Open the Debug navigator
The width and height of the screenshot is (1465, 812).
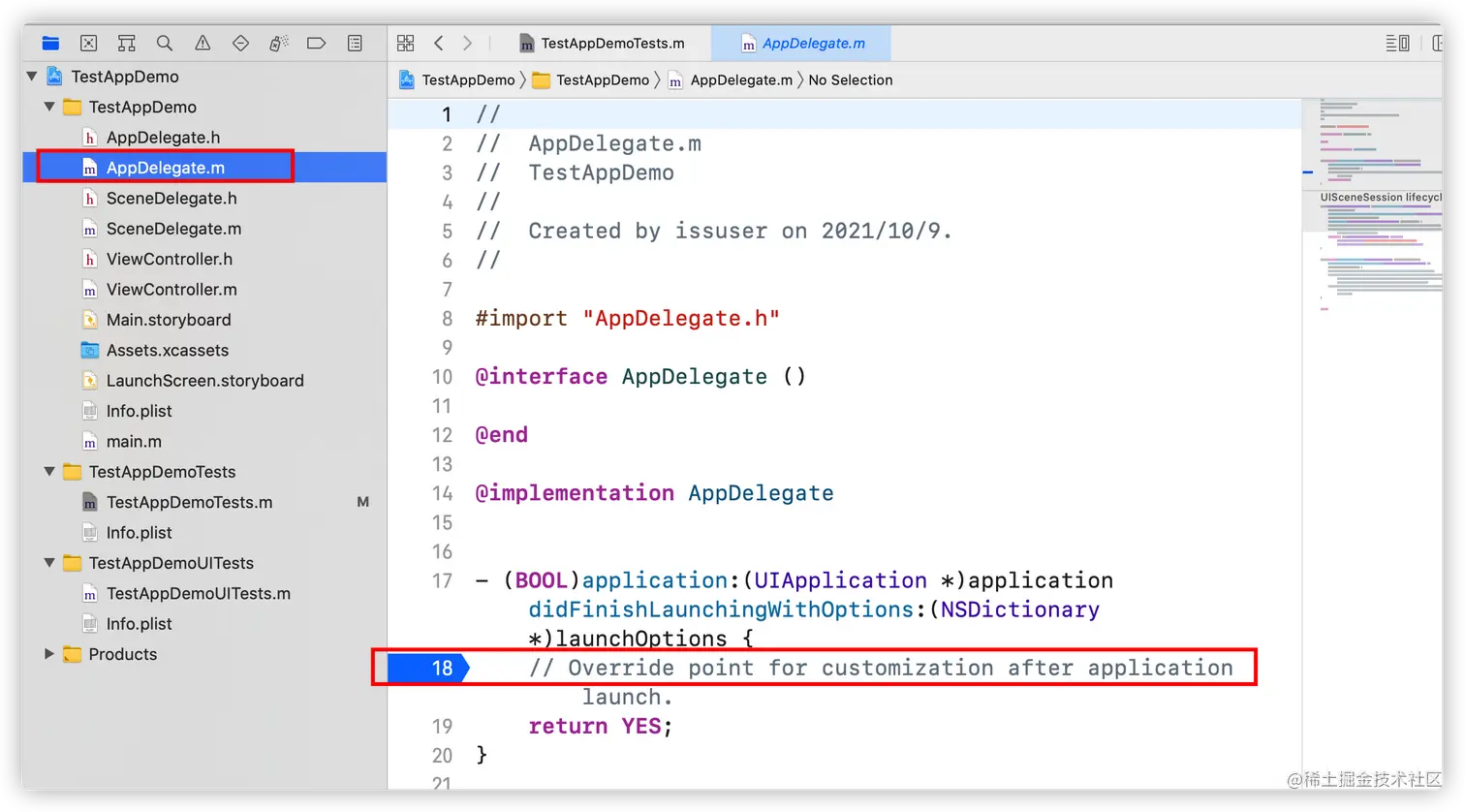coord(279,43)
